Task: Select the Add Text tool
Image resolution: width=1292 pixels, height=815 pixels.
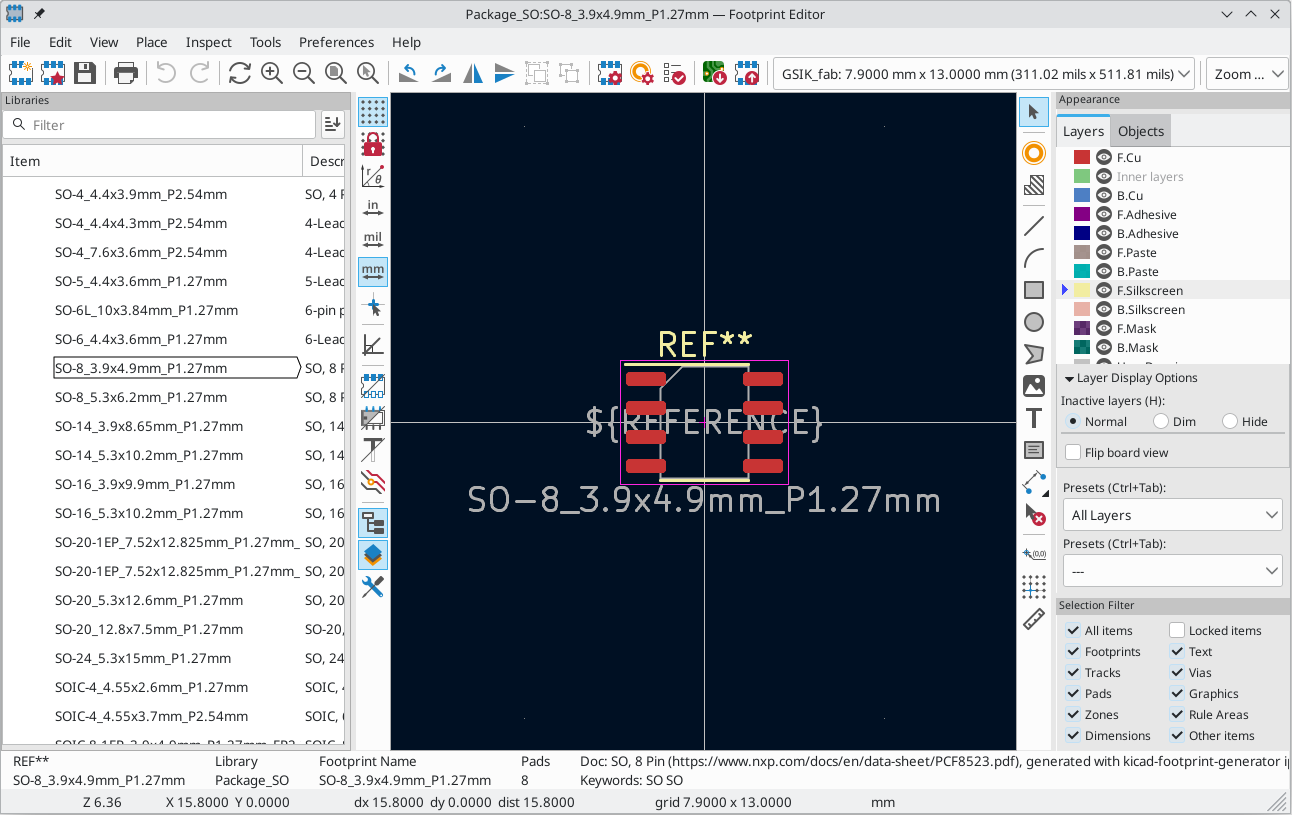Action: pyautogui.click(x=1034, y=418)
